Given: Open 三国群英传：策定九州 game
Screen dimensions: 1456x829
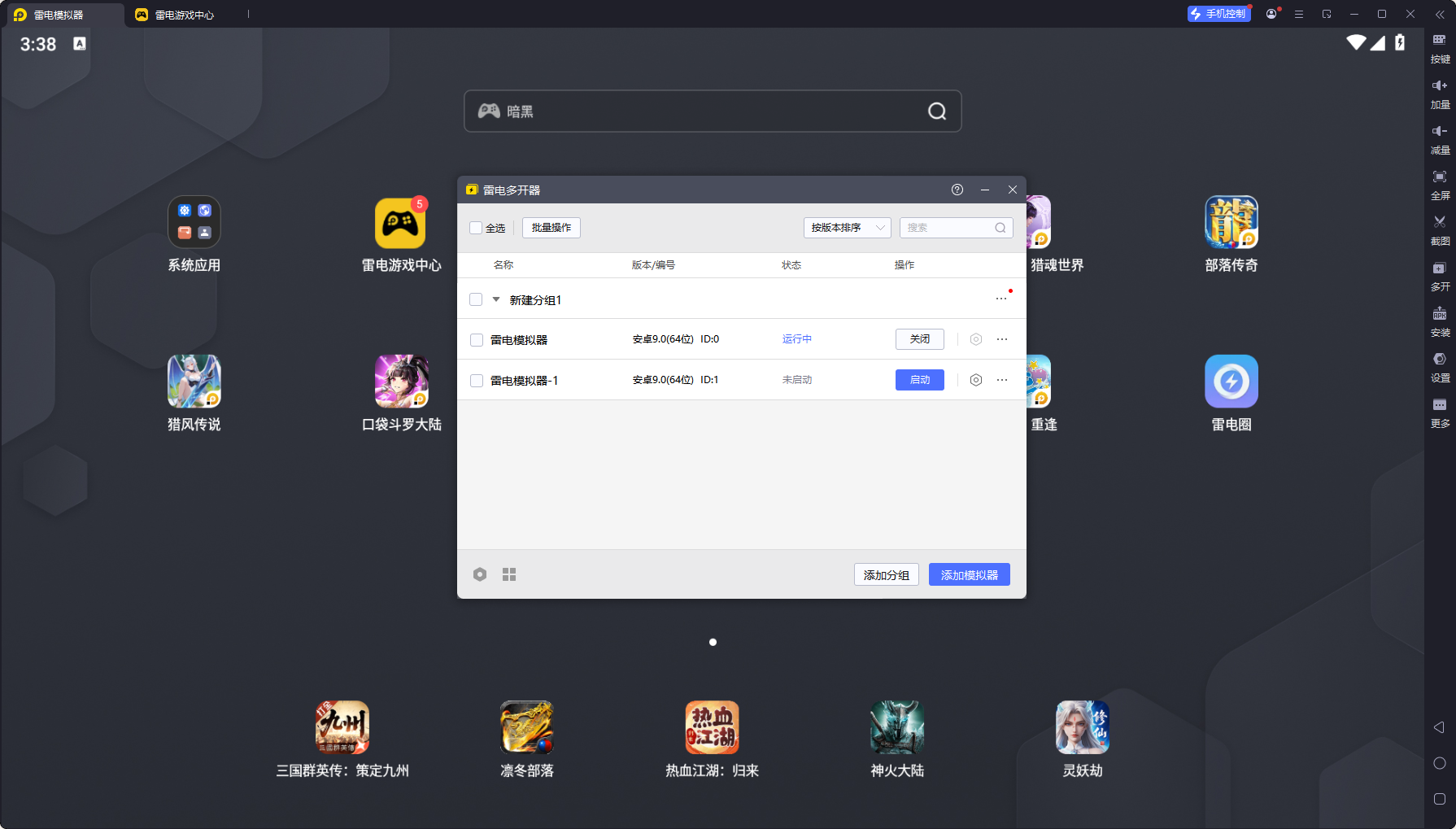Looking at the screenshot, I should click(342, 727).
